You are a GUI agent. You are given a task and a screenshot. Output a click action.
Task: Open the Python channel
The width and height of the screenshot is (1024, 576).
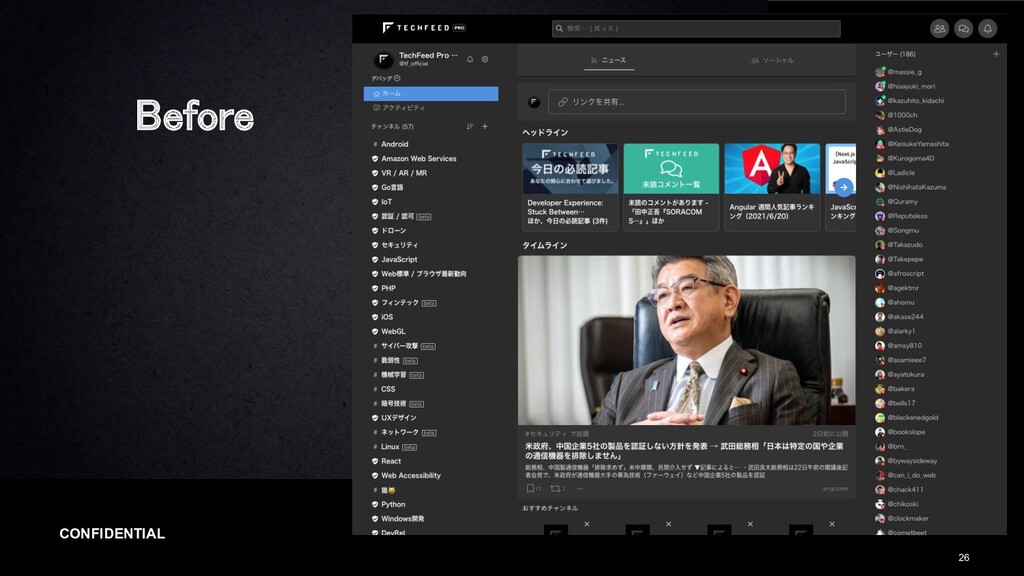392,504
